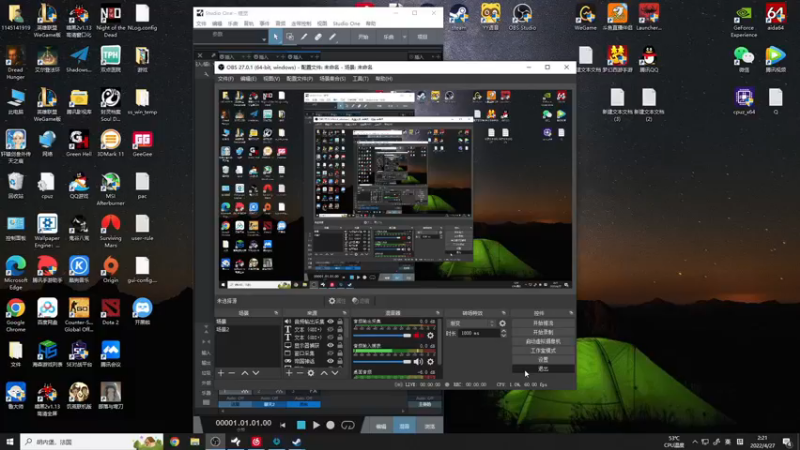Open the Studio One menu in Studio One
Viewport: 800px width, 450px height.
346,23
